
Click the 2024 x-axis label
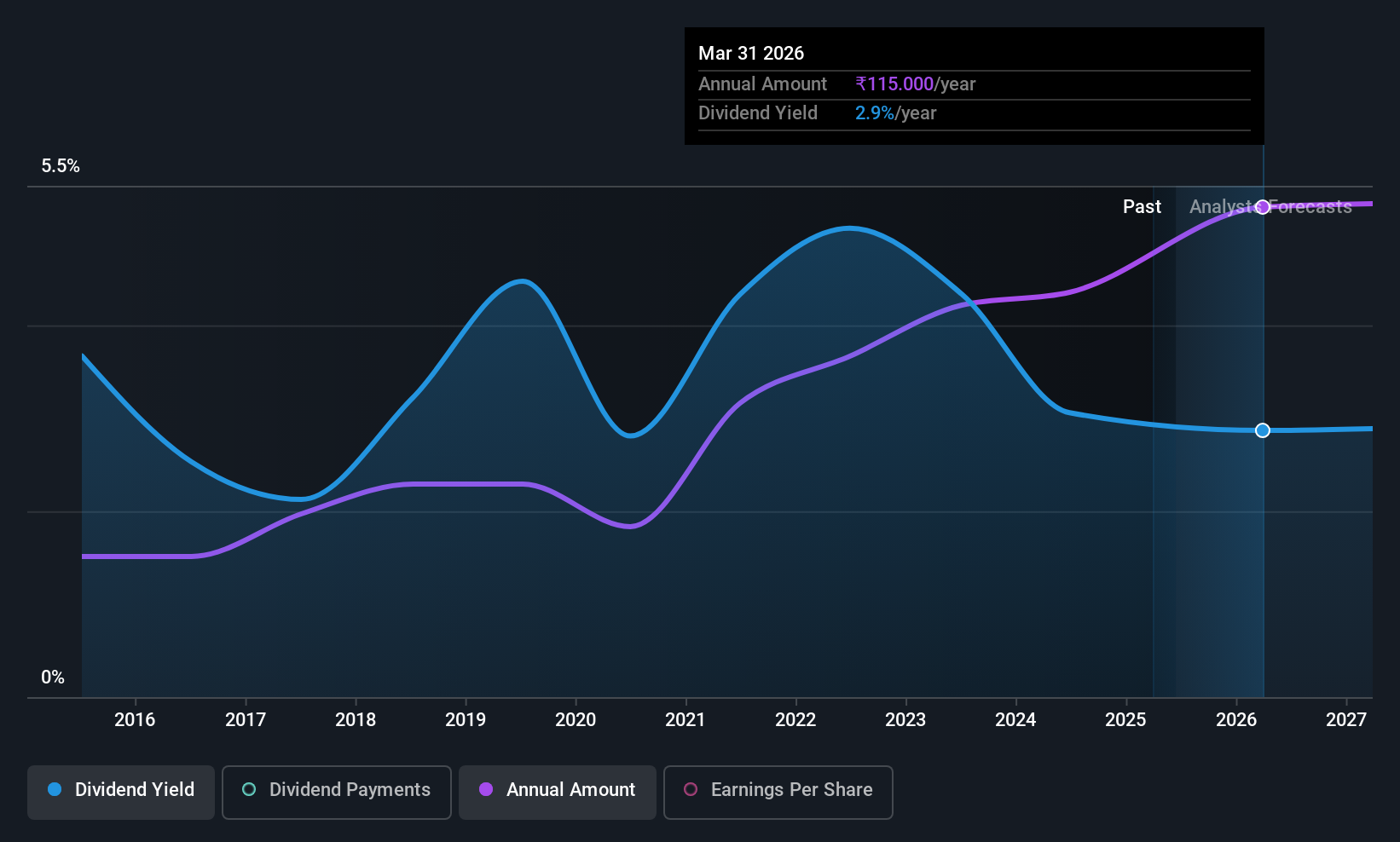[x=1015, y=720]
